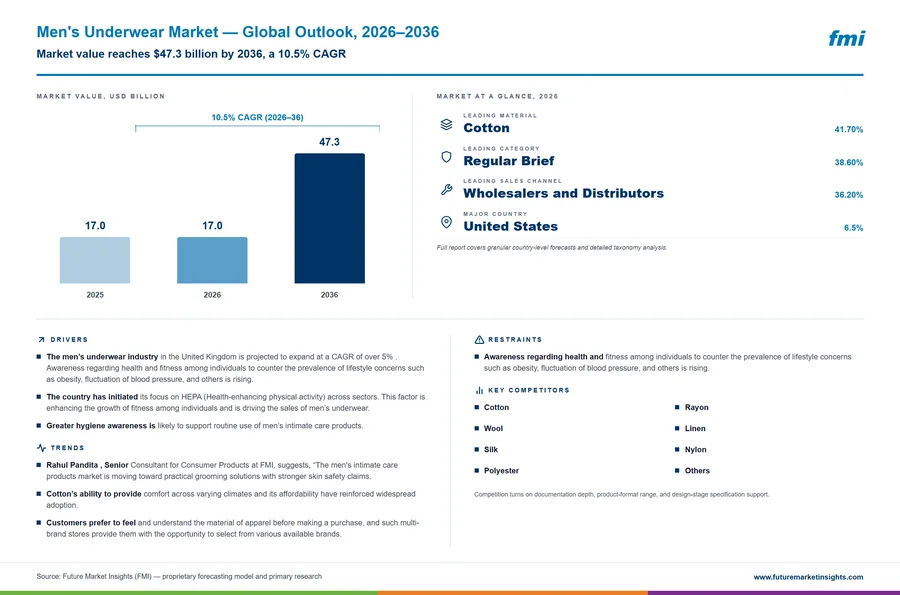This screenshot has height=595, width=900.
Task: Click the 'Full report covers granular' note
Action: pyautogui.click(x=552, y=248)
